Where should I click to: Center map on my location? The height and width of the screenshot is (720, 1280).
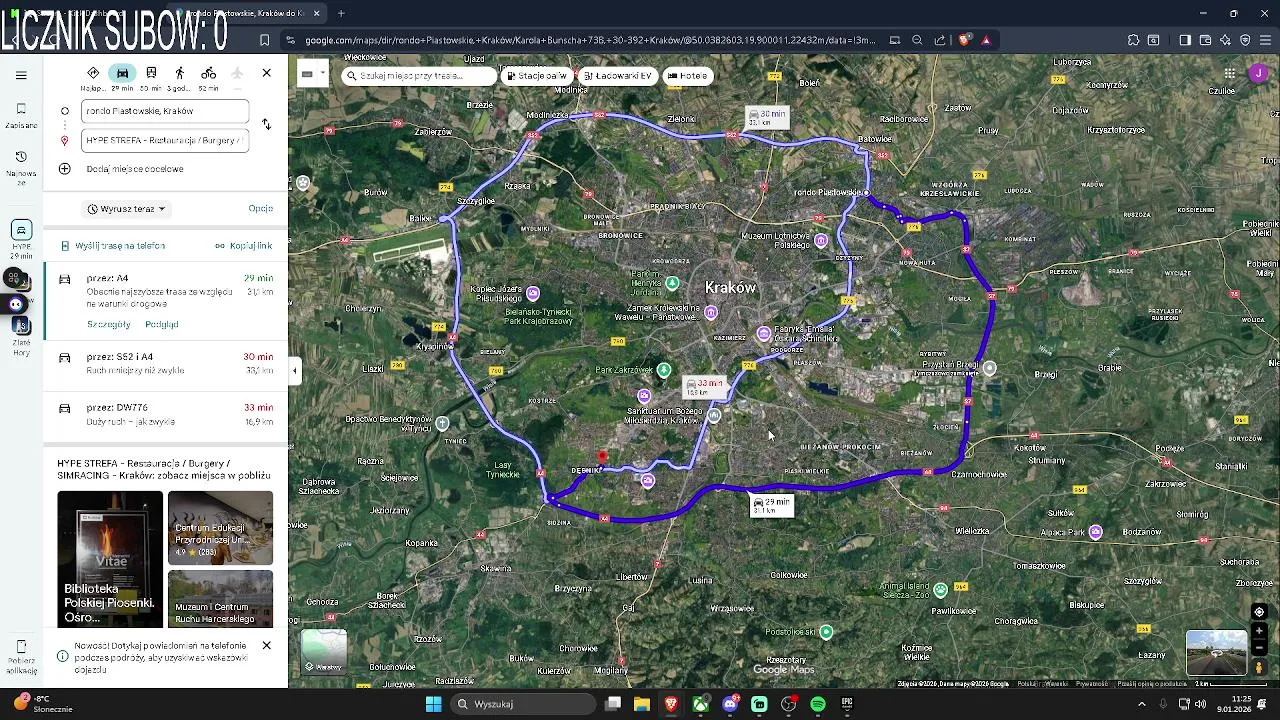tap(1259, 612)
